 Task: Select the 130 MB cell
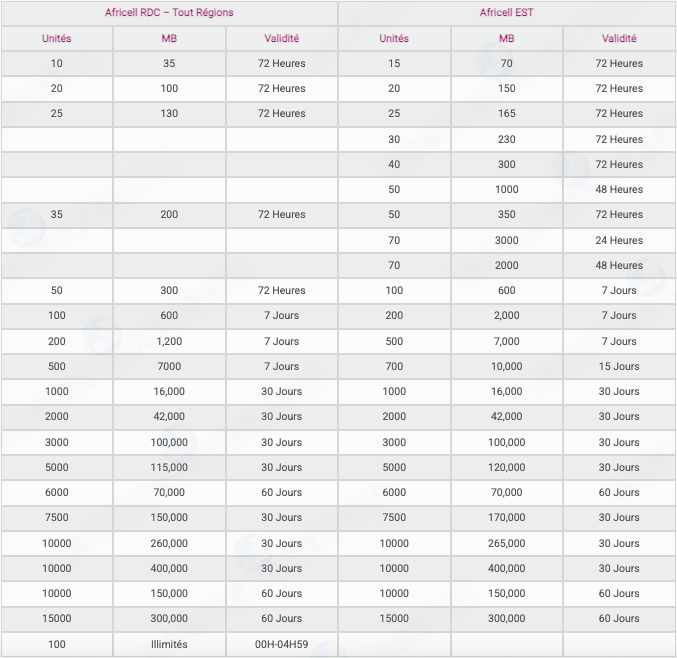169,113
